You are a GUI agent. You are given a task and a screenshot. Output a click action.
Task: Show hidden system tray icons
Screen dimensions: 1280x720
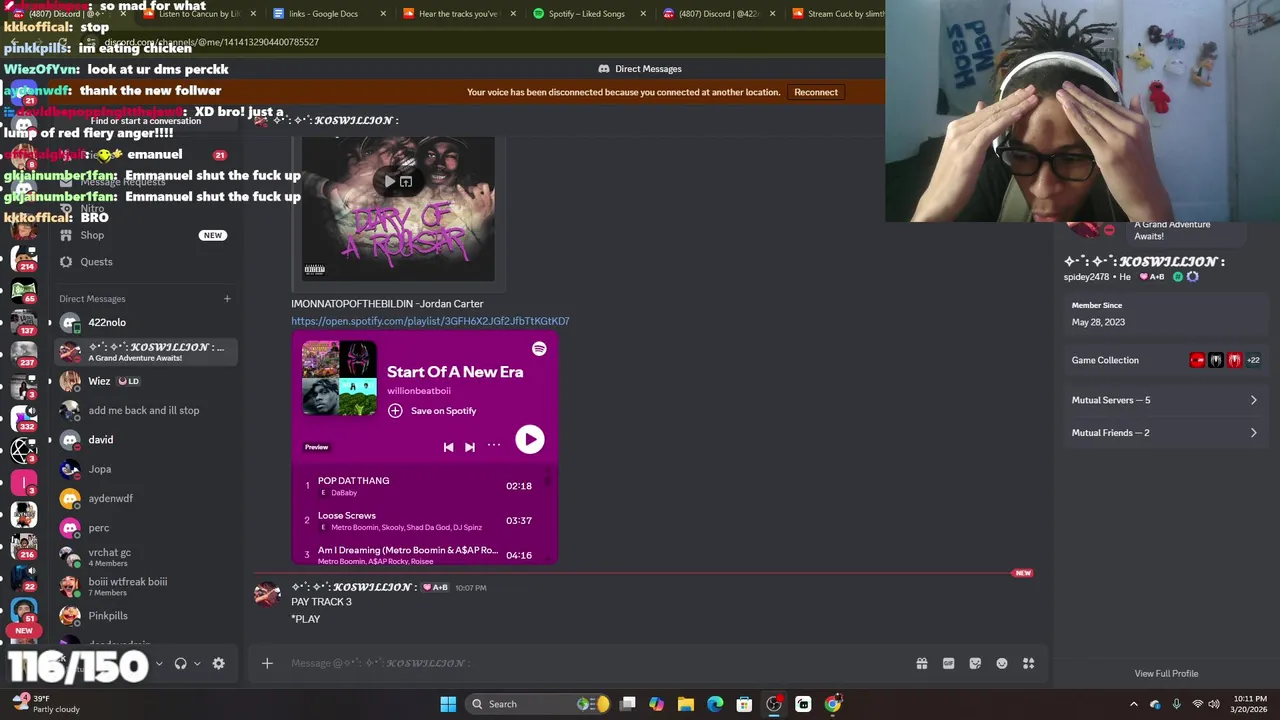1134,704
